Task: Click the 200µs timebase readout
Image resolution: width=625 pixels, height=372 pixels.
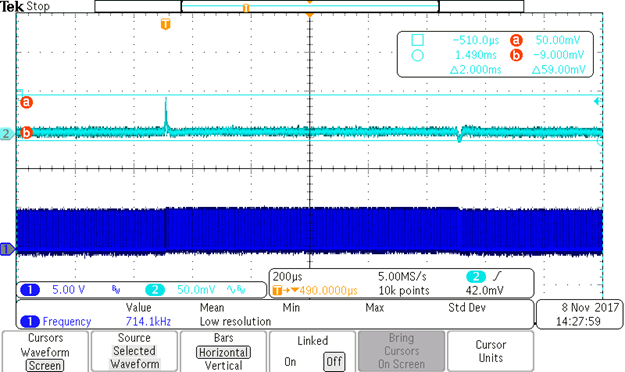Action: [x=288, y=276]
